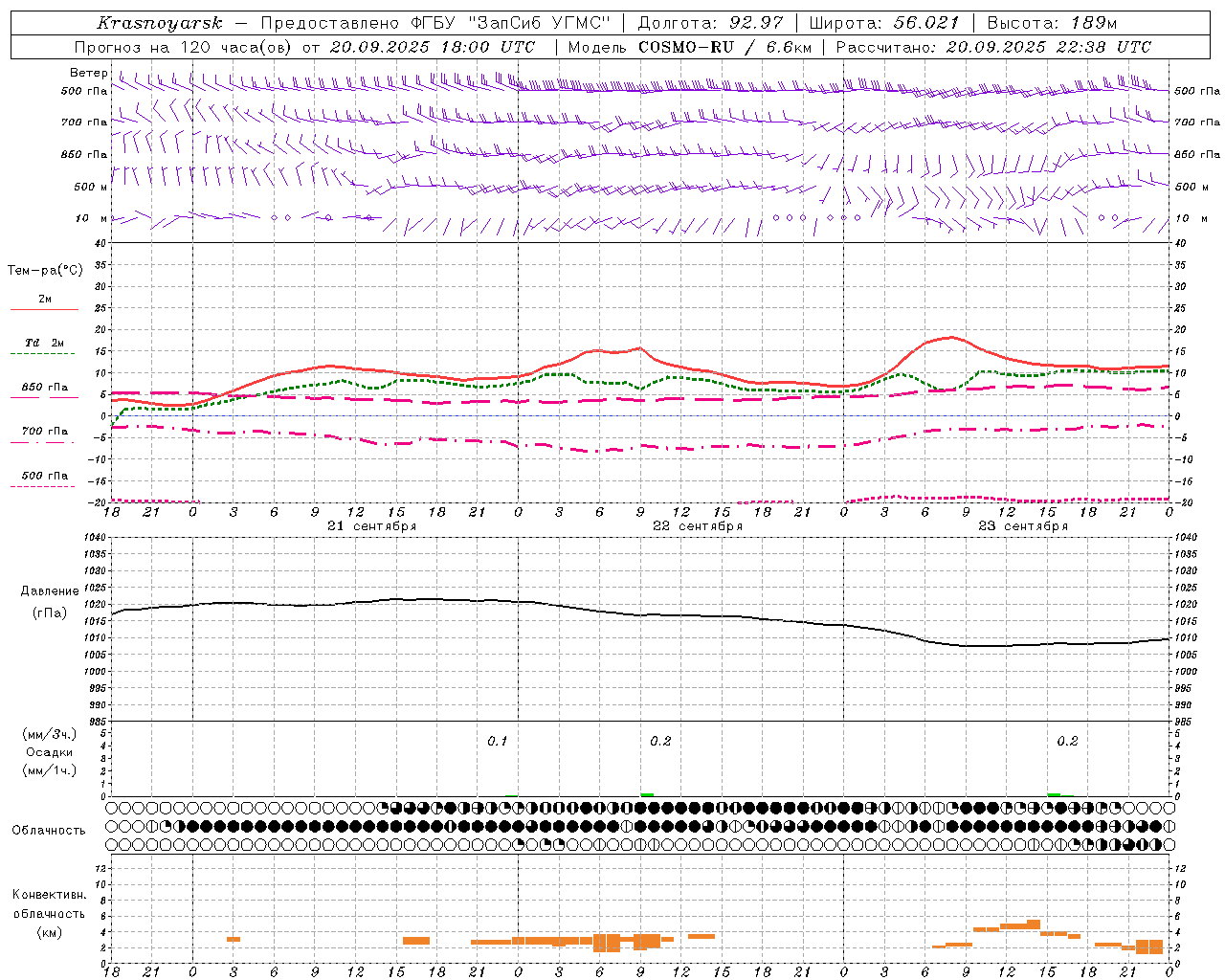Click the '700 гПа' legend beside the temperature chart
Image resolution: width=1225 pixels, height=980 pixels.
[x=45, y=431]
